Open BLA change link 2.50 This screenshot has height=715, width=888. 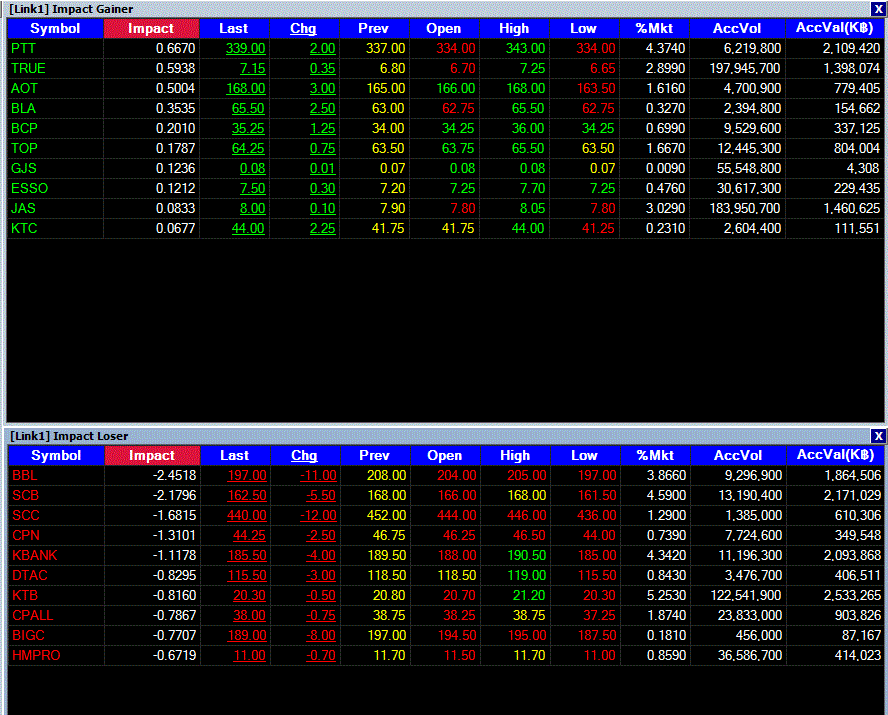point(323,108)
